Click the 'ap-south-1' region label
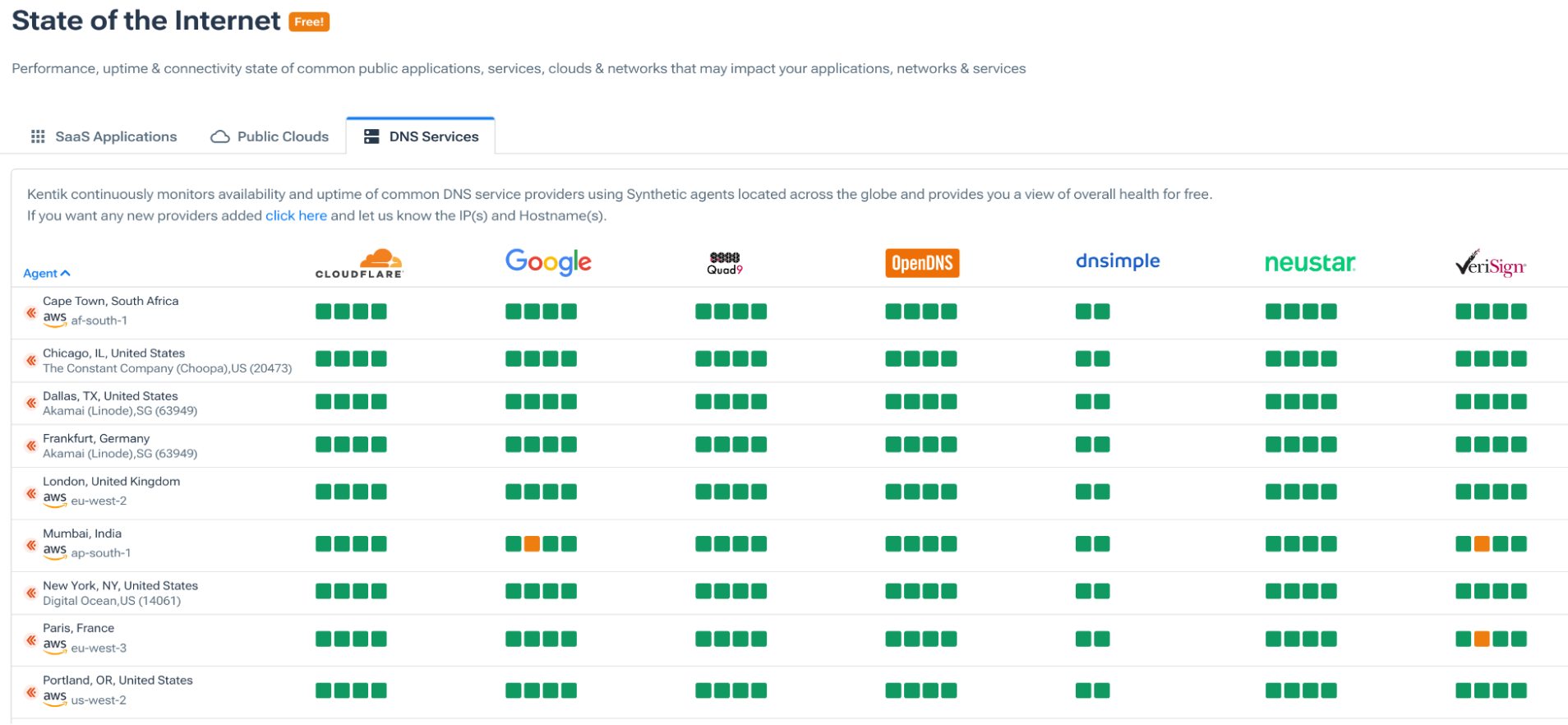The image size is (1568, 725). coord(101,553)
